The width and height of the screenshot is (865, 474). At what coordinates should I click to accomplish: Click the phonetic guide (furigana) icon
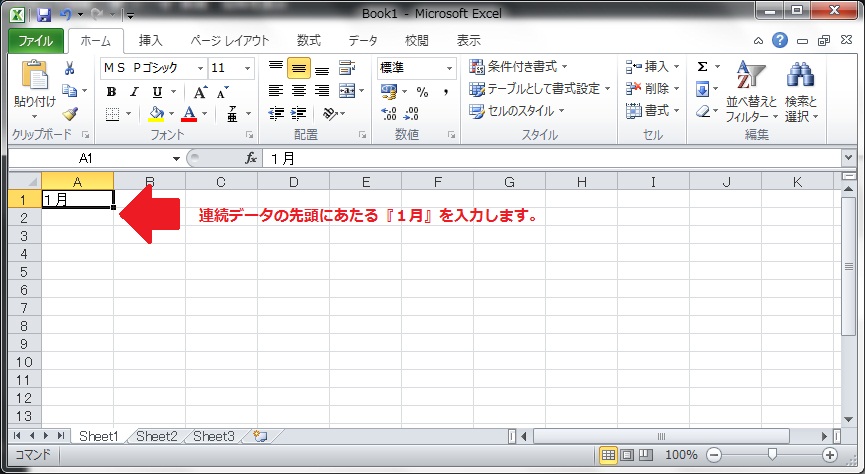pos(232,114)
